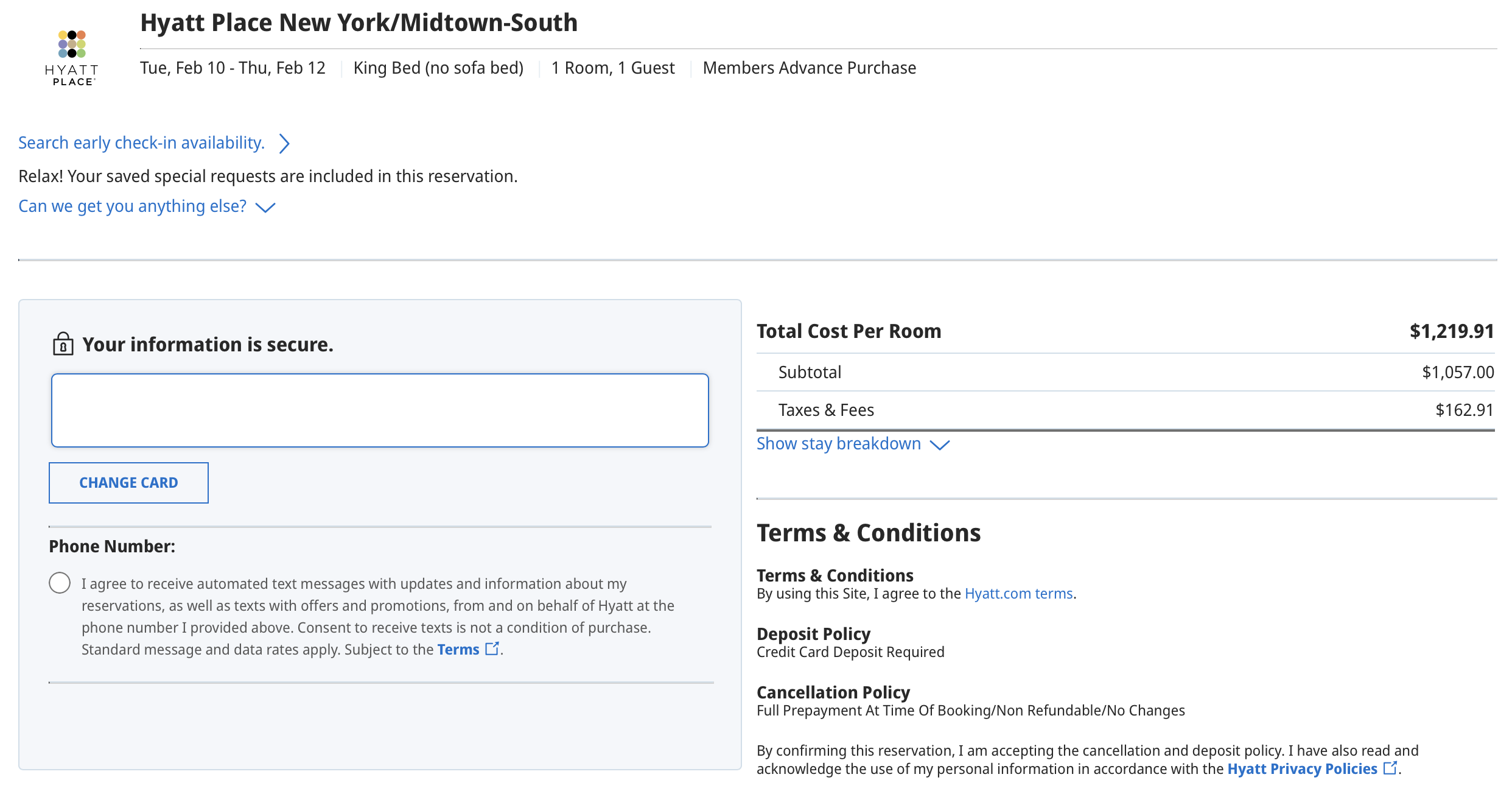Toggle the text message consent radio button

[60, 583]
